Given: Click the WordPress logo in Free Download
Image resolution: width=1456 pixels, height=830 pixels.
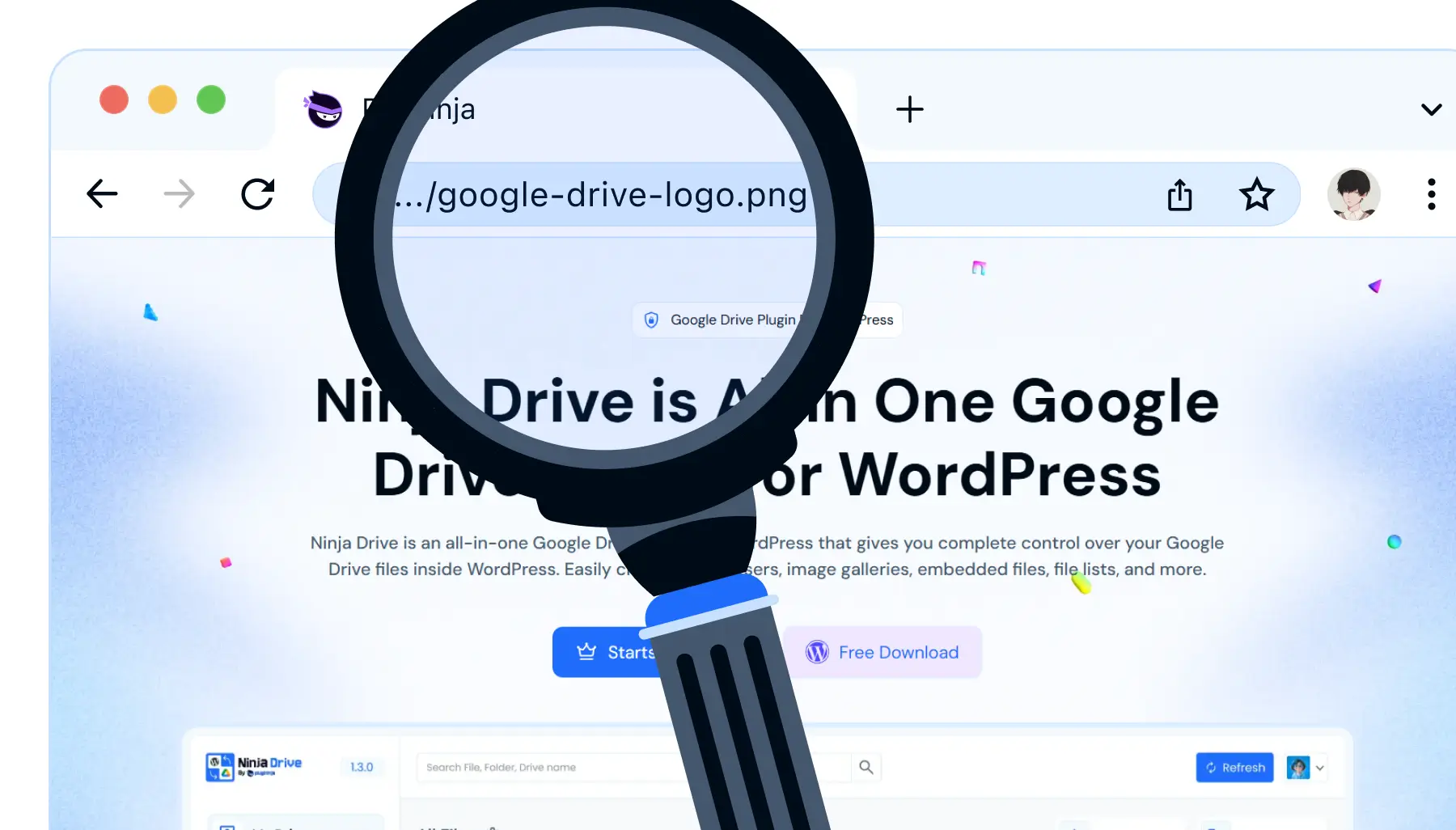Looking at the screenshot, I should pyautogui.click(x=817, y=652).
